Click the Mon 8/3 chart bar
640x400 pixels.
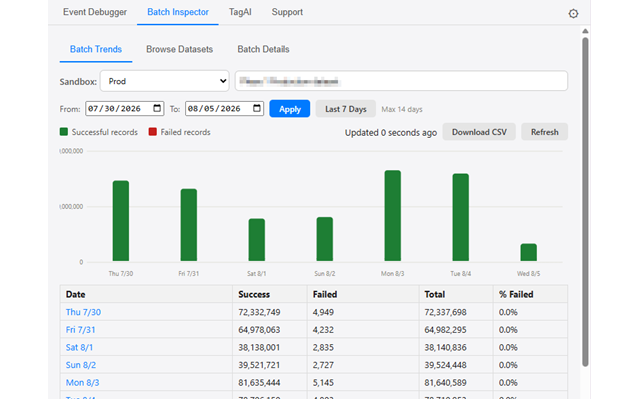(393, 216)
